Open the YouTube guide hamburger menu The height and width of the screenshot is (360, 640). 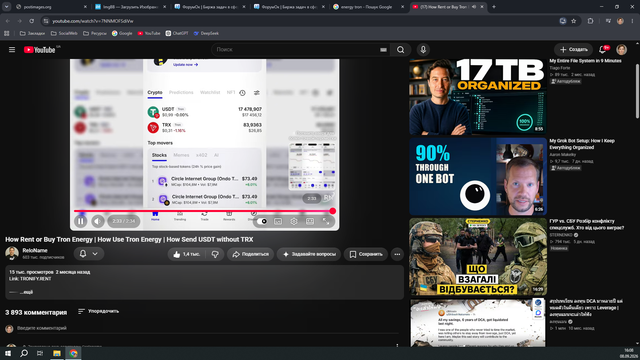pos(12,50)
